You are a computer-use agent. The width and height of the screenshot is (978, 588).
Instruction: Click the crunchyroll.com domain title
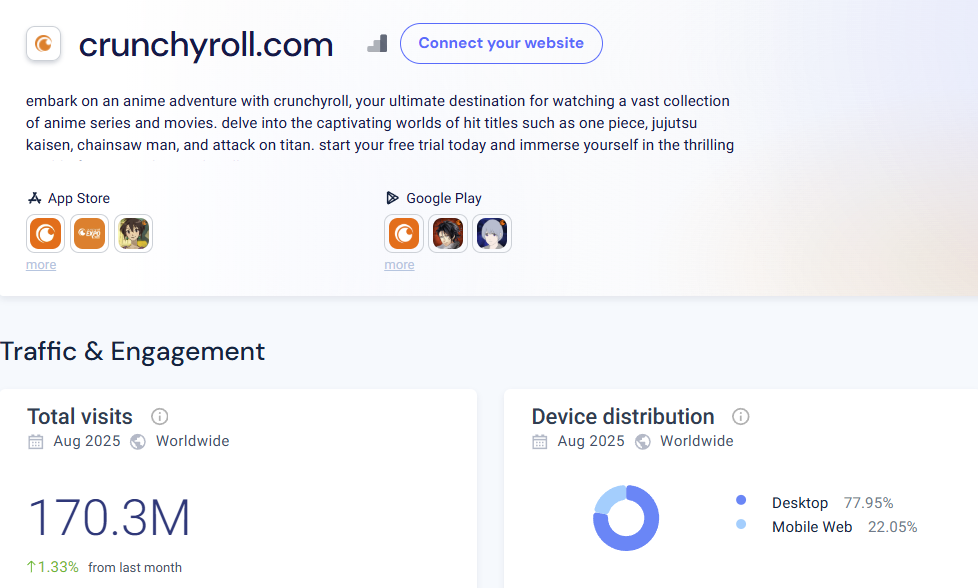tap(206, 45)
